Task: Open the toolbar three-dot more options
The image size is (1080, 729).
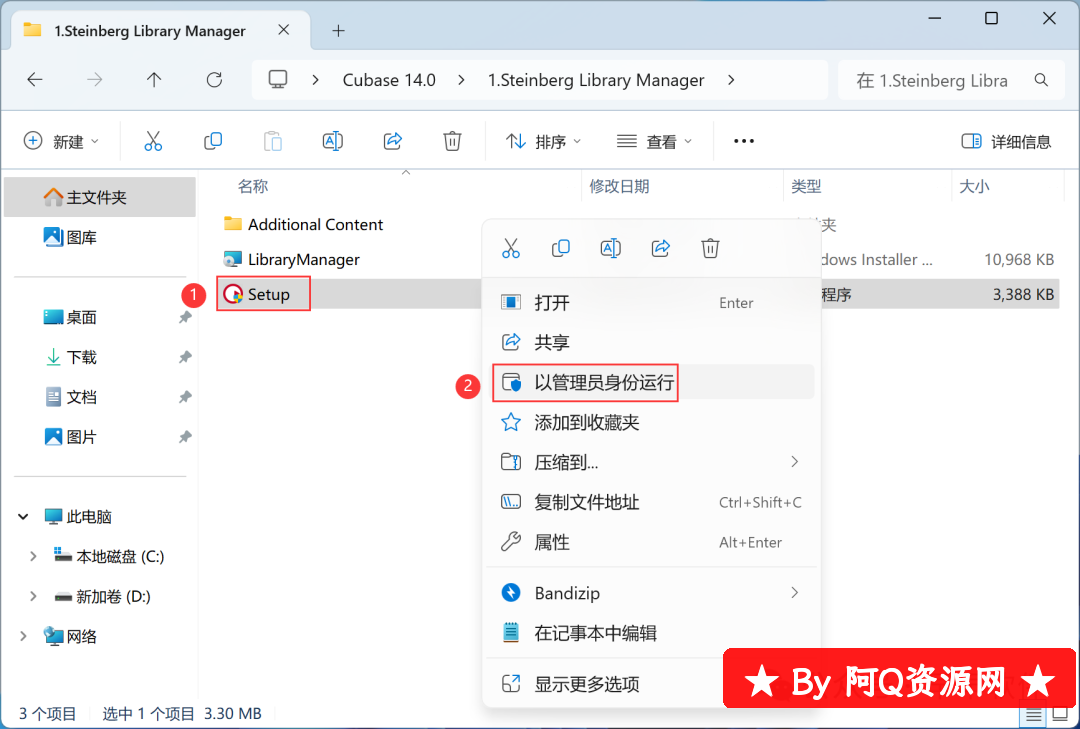Action: 744,141
